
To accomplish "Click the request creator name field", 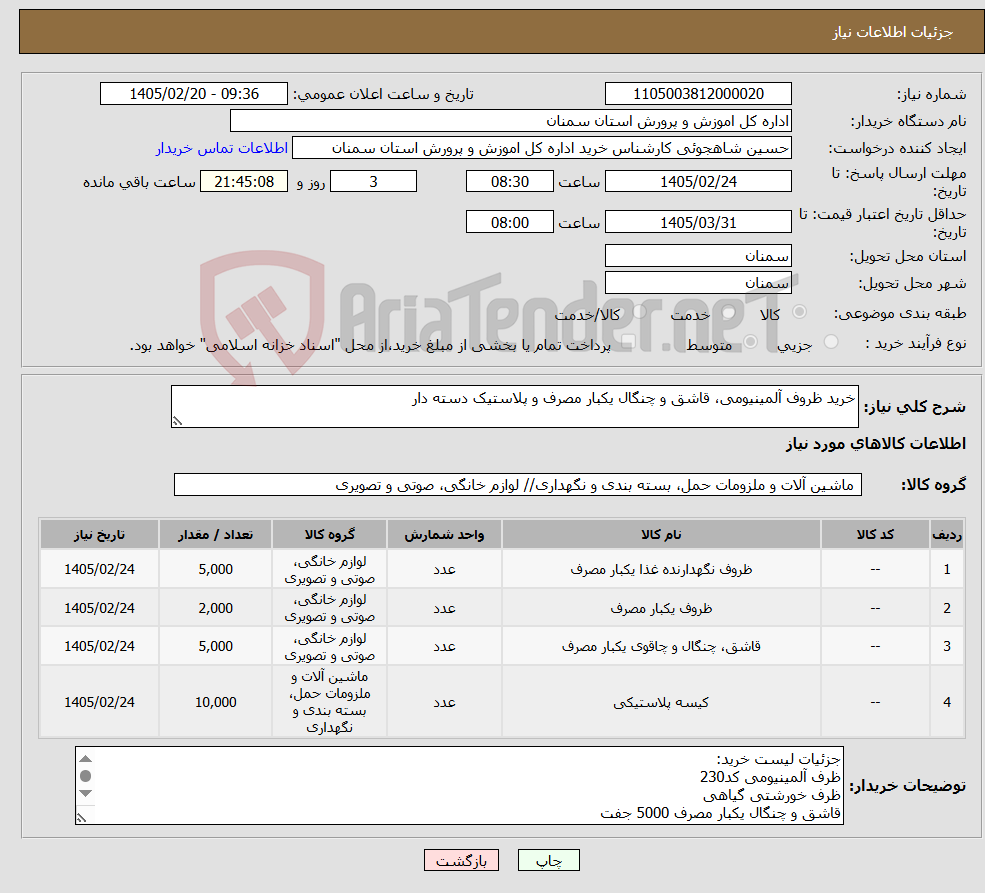I will click(541, 148).
